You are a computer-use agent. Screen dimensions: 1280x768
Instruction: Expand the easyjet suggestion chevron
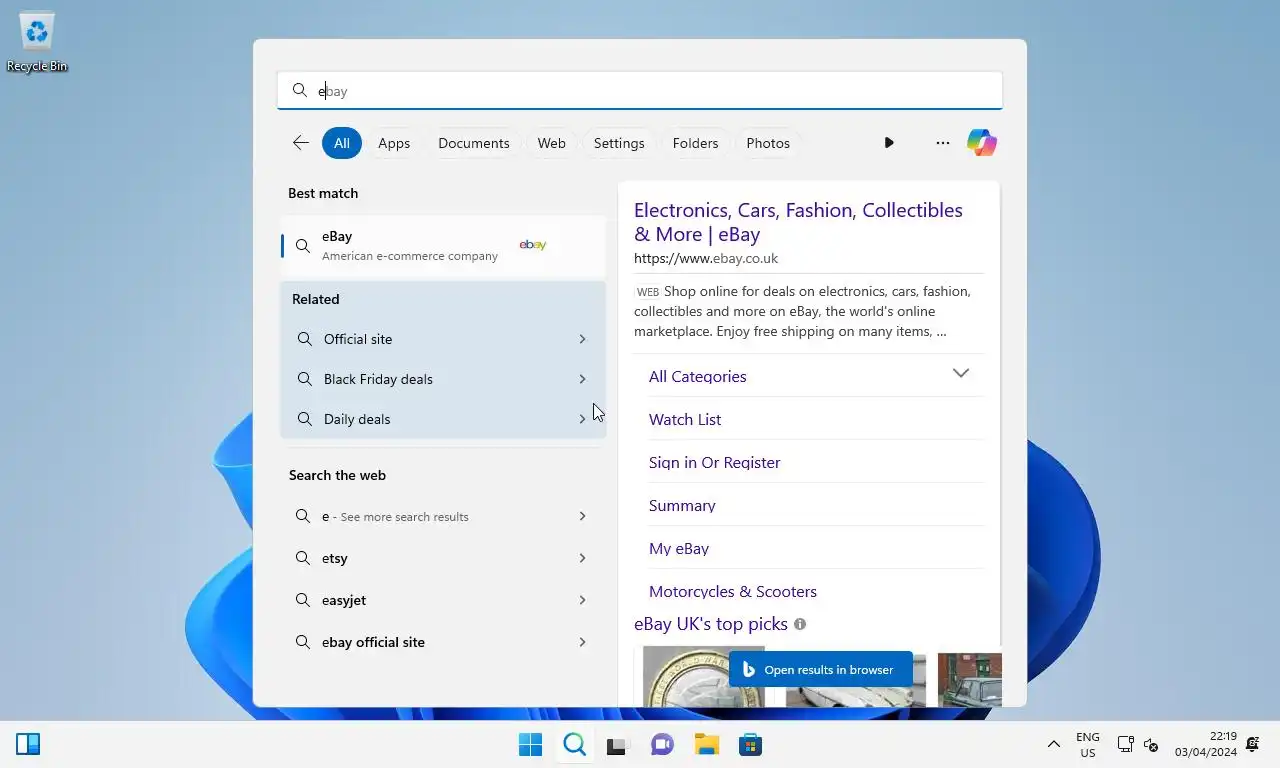[582, 600]
